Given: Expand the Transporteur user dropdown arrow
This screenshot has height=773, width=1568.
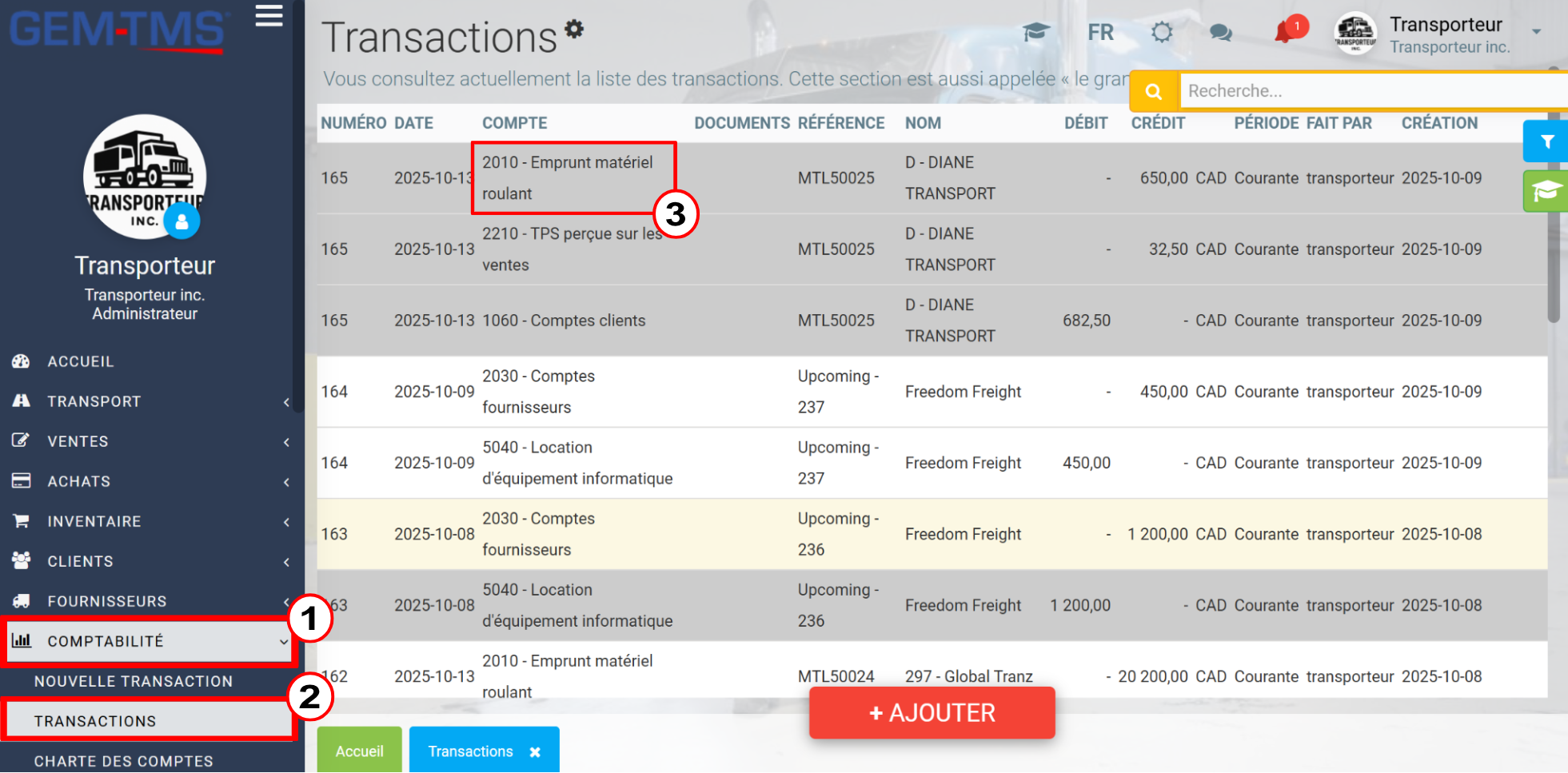Looking at the screenshot, I should click(1536, 32).
